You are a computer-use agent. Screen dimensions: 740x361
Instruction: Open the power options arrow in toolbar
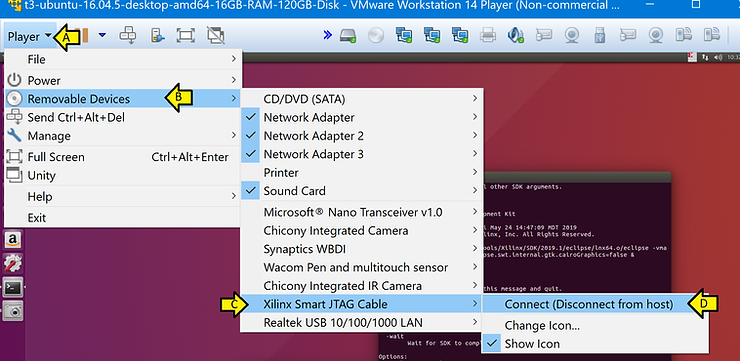coord(102,35)
